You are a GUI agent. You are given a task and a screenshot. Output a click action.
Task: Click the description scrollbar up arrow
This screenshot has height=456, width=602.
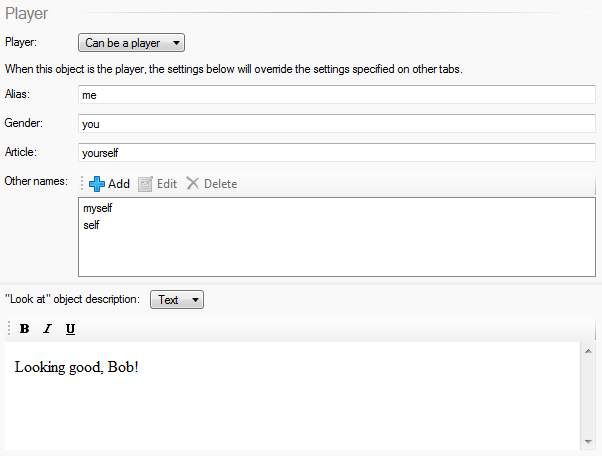coord(588,351)
